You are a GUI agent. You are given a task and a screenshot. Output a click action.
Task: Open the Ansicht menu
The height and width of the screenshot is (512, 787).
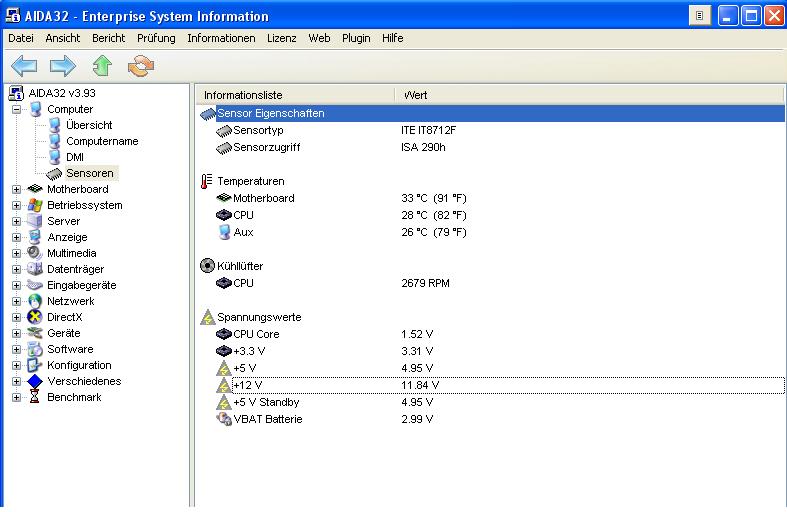(x=63, y=38)
